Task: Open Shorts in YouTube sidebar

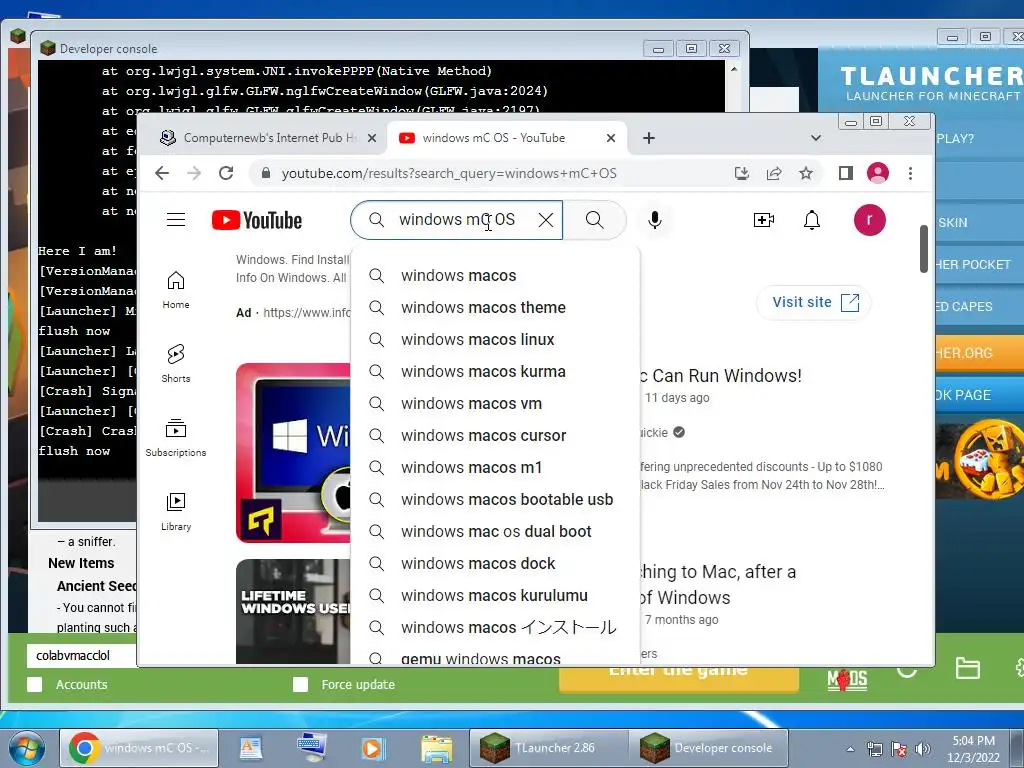Action: (x=176, y=364)
